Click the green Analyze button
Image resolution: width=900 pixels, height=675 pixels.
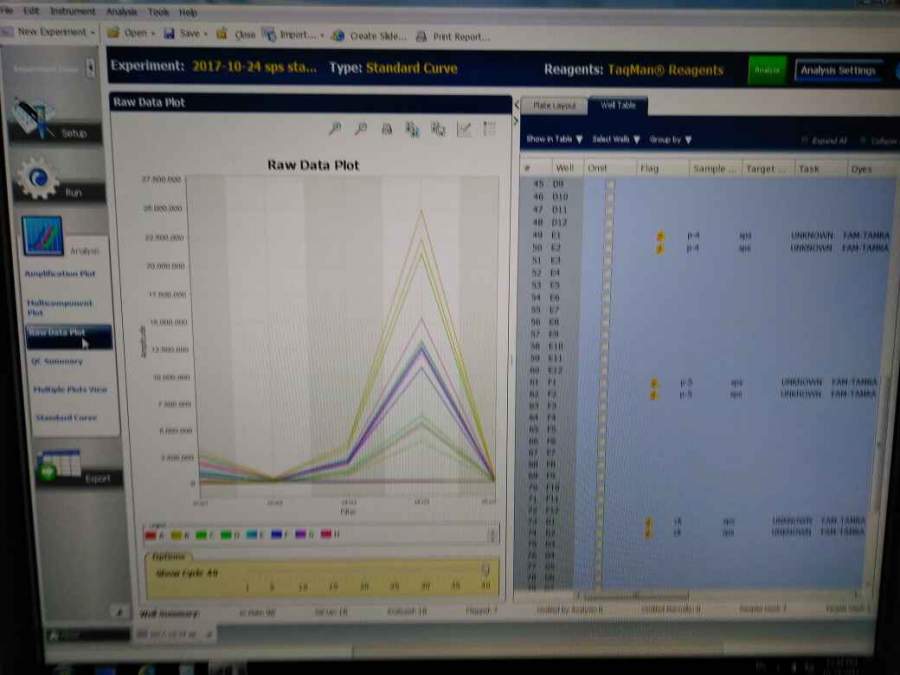click(x=767, y=70)
